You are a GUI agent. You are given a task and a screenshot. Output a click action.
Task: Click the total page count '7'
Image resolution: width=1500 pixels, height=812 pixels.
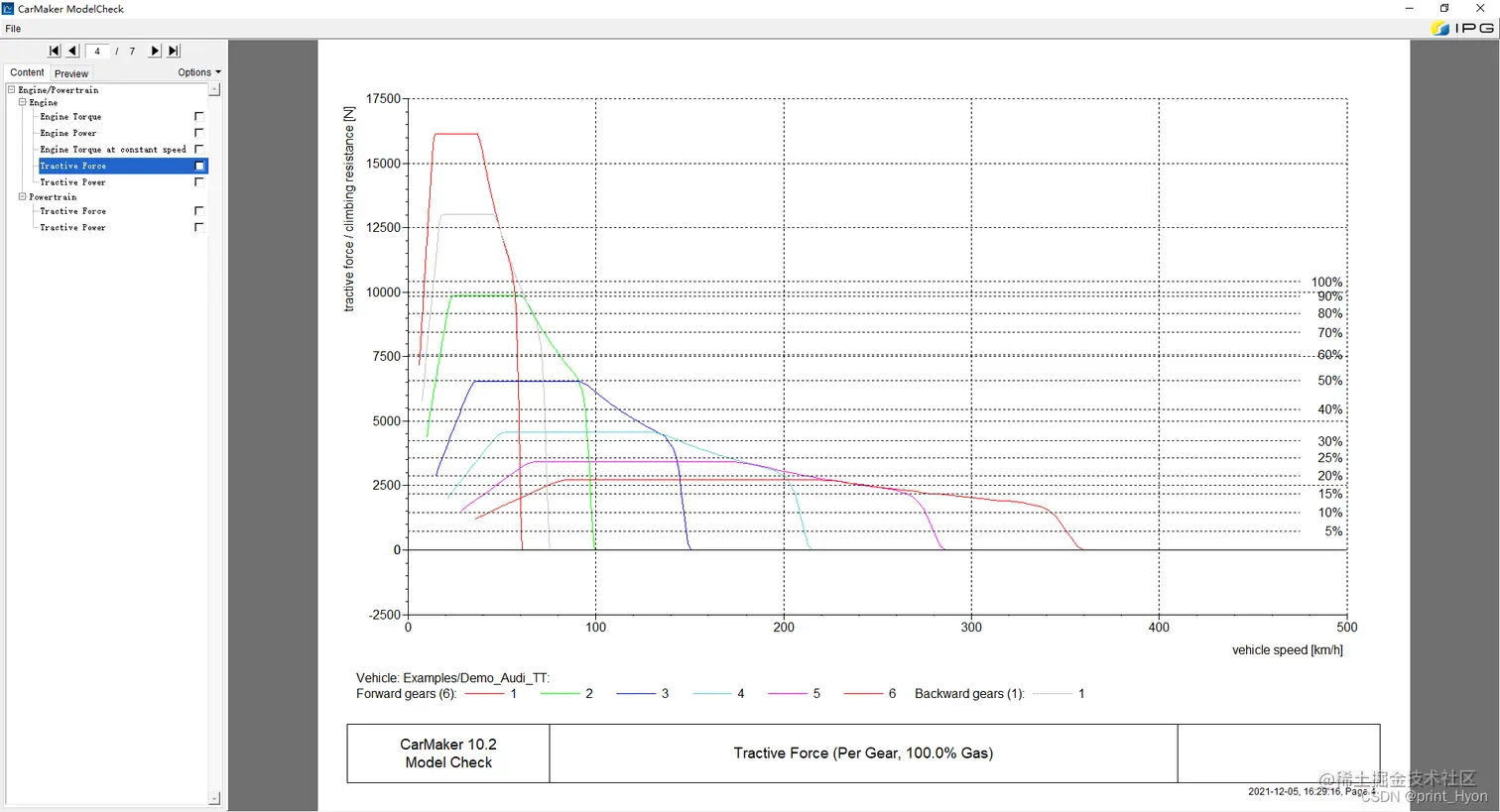[x=132, y=52]
